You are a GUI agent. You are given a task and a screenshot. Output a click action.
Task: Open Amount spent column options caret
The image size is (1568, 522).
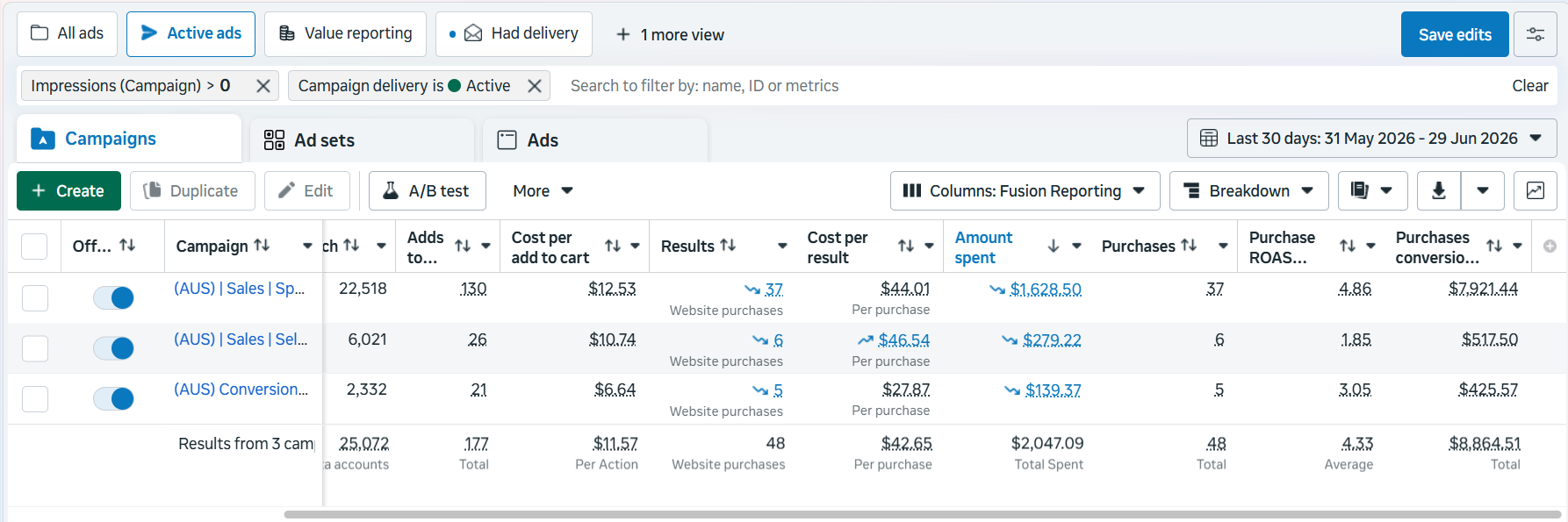tap(1076, 247)
